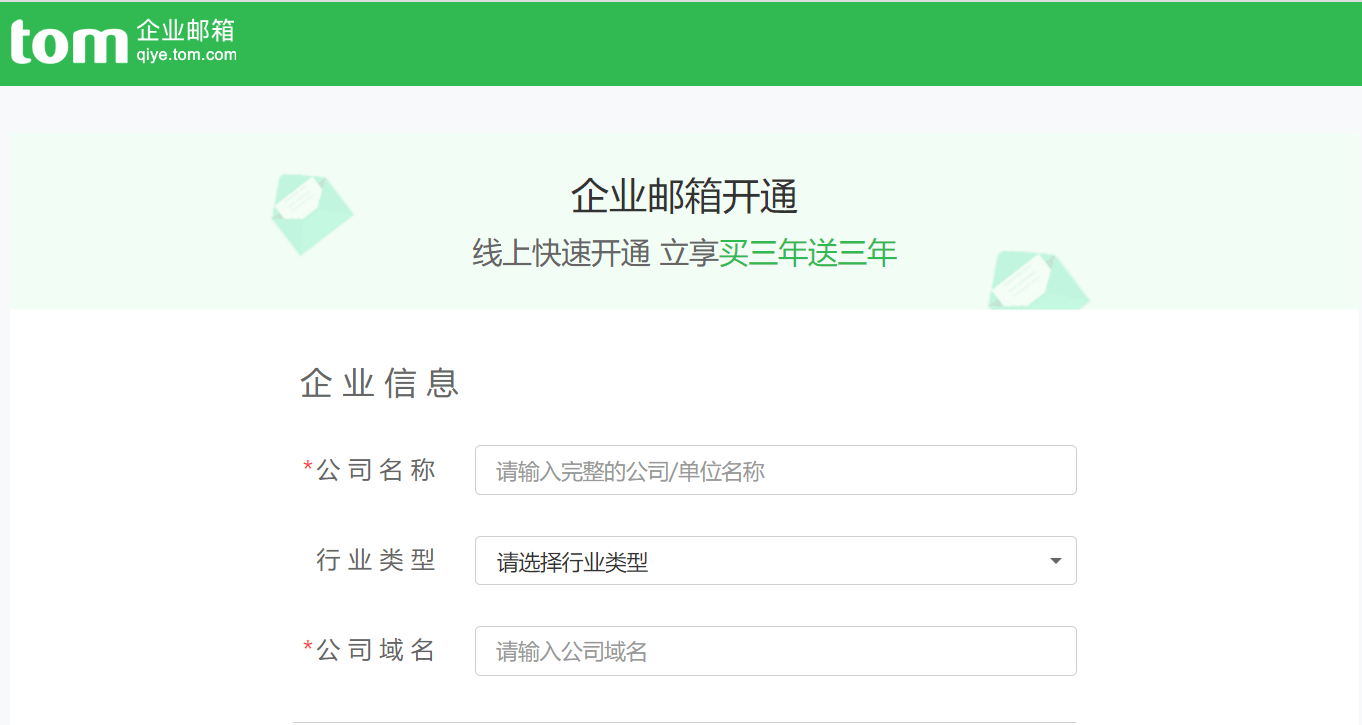The image size is (1362, 725).
Task: Click the right envelope graphic in the banner
Action: coord(1037,282)
